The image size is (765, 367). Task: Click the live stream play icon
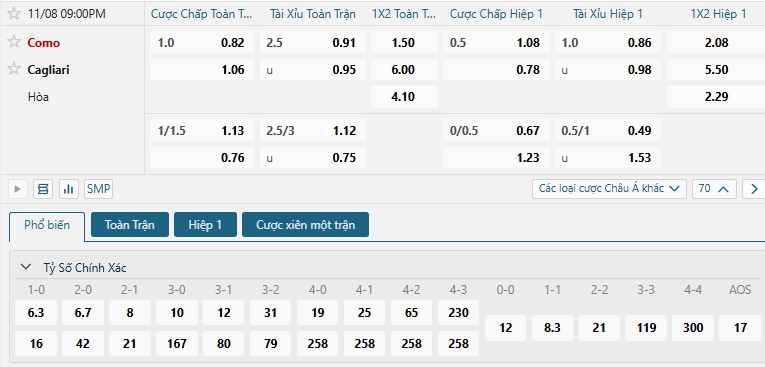[18, 189]
